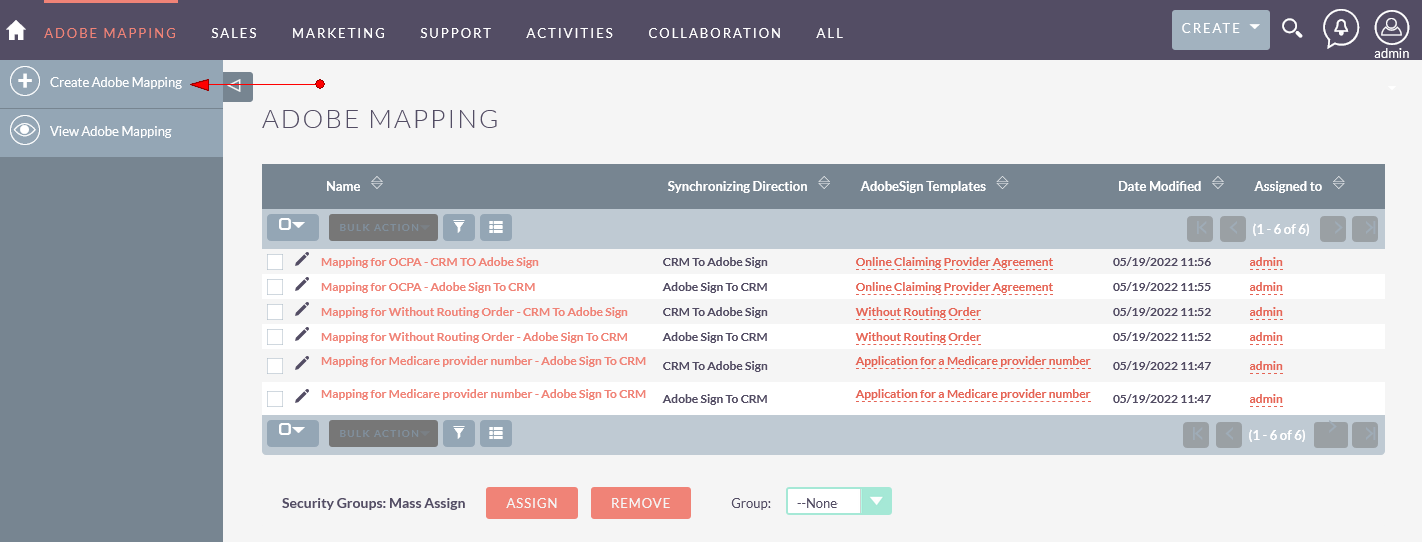Tick checkbox in the 05/19/2022 11:47 CRM To Adobe Sign row

[x=275, y=366]
